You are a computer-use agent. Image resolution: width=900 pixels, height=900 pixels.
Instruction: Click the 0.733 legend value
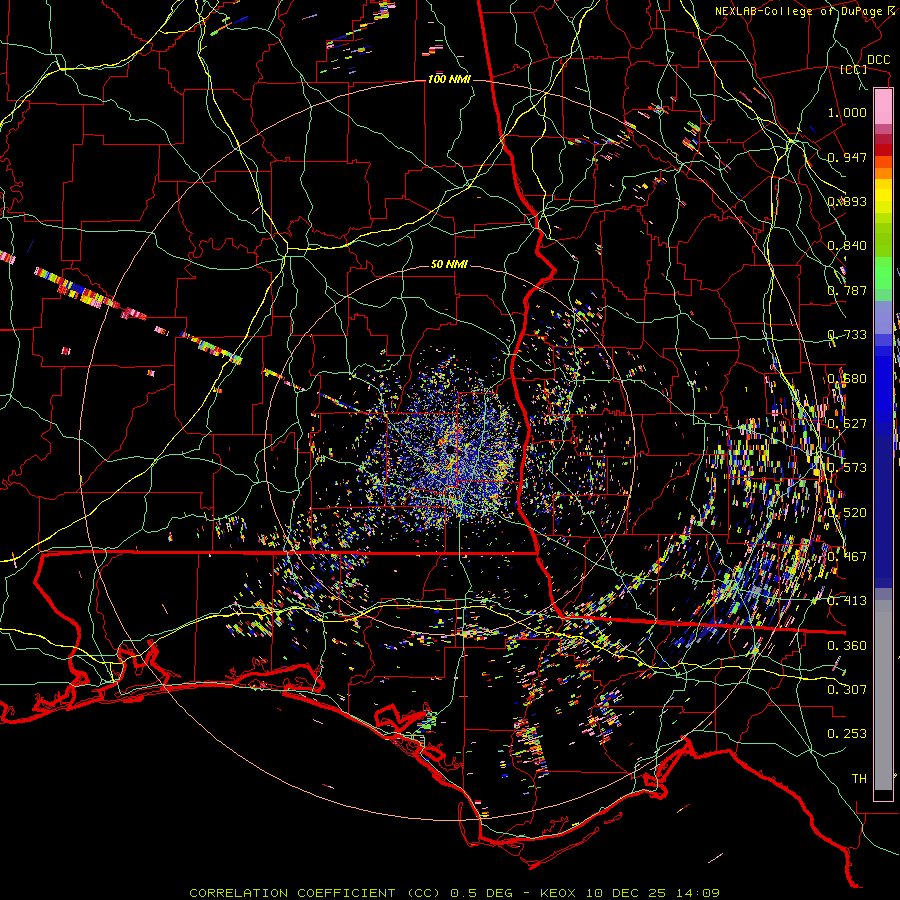coord(847,335)
